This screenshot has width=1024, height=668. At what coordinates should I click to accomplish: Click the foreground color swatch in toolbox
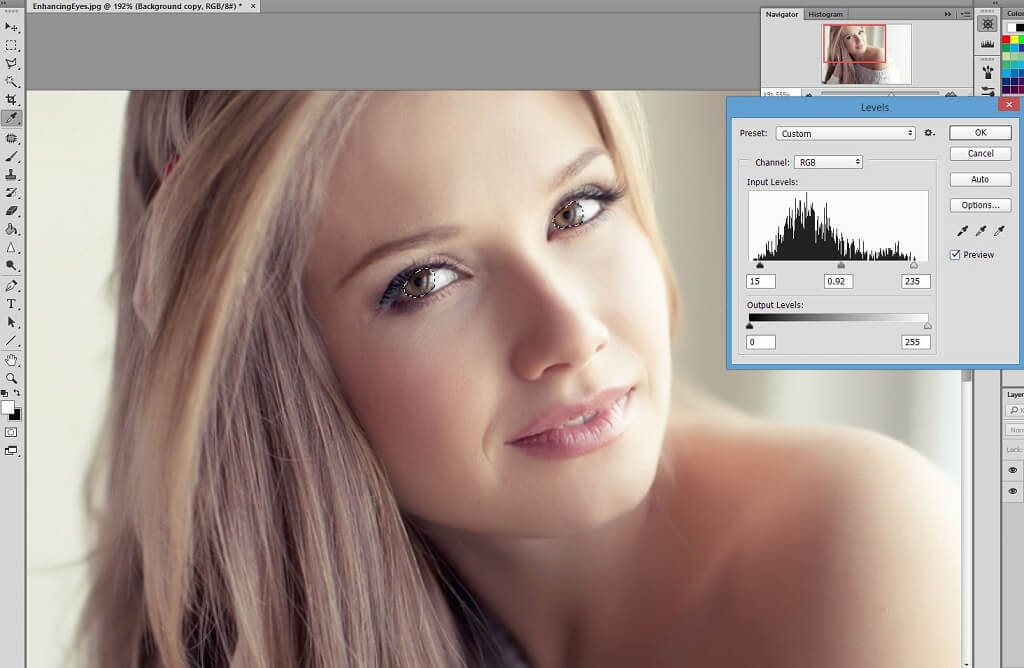pos(7,407)
